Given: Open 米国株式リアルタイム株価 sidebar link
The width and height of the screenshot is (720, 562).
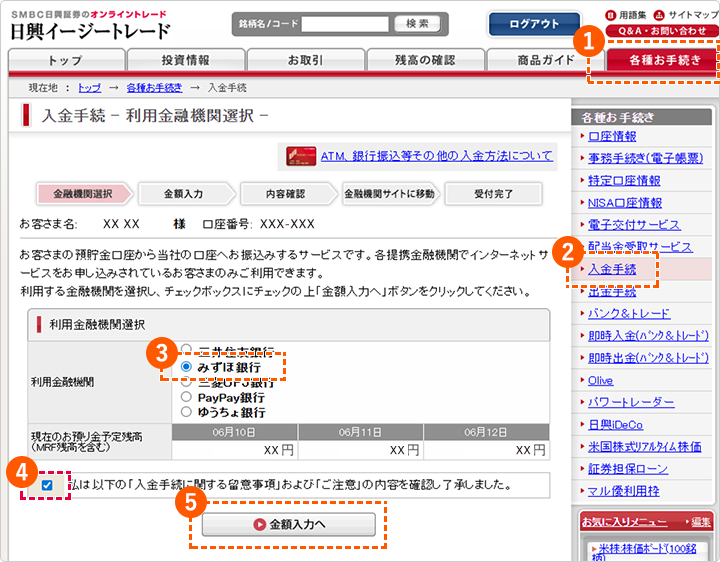Looking at the screenshot, I should [645, 447].
